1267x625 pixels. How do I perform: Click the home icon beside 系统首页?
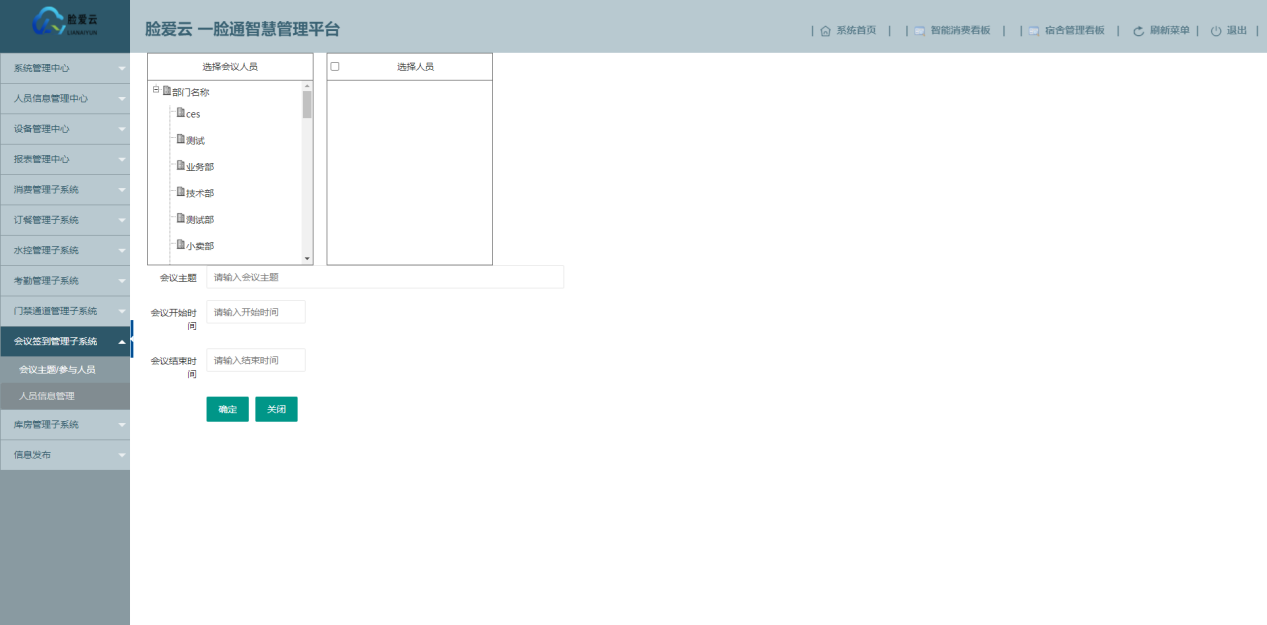(825, 31)
